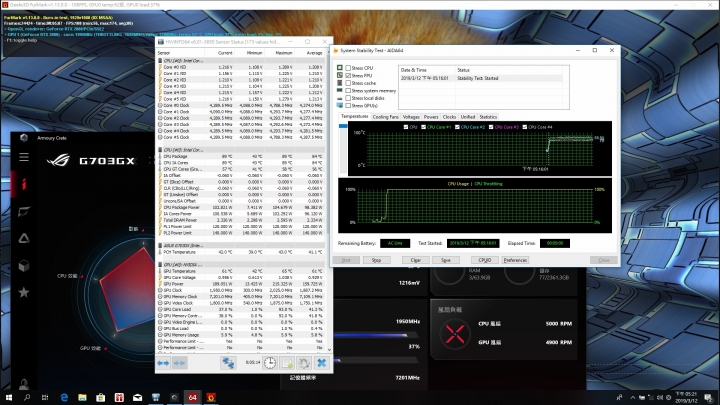This screenshot has width=720, height=405.
Task: Switch to FurMark taskbar icon
Action: click(x=211, y=397)
